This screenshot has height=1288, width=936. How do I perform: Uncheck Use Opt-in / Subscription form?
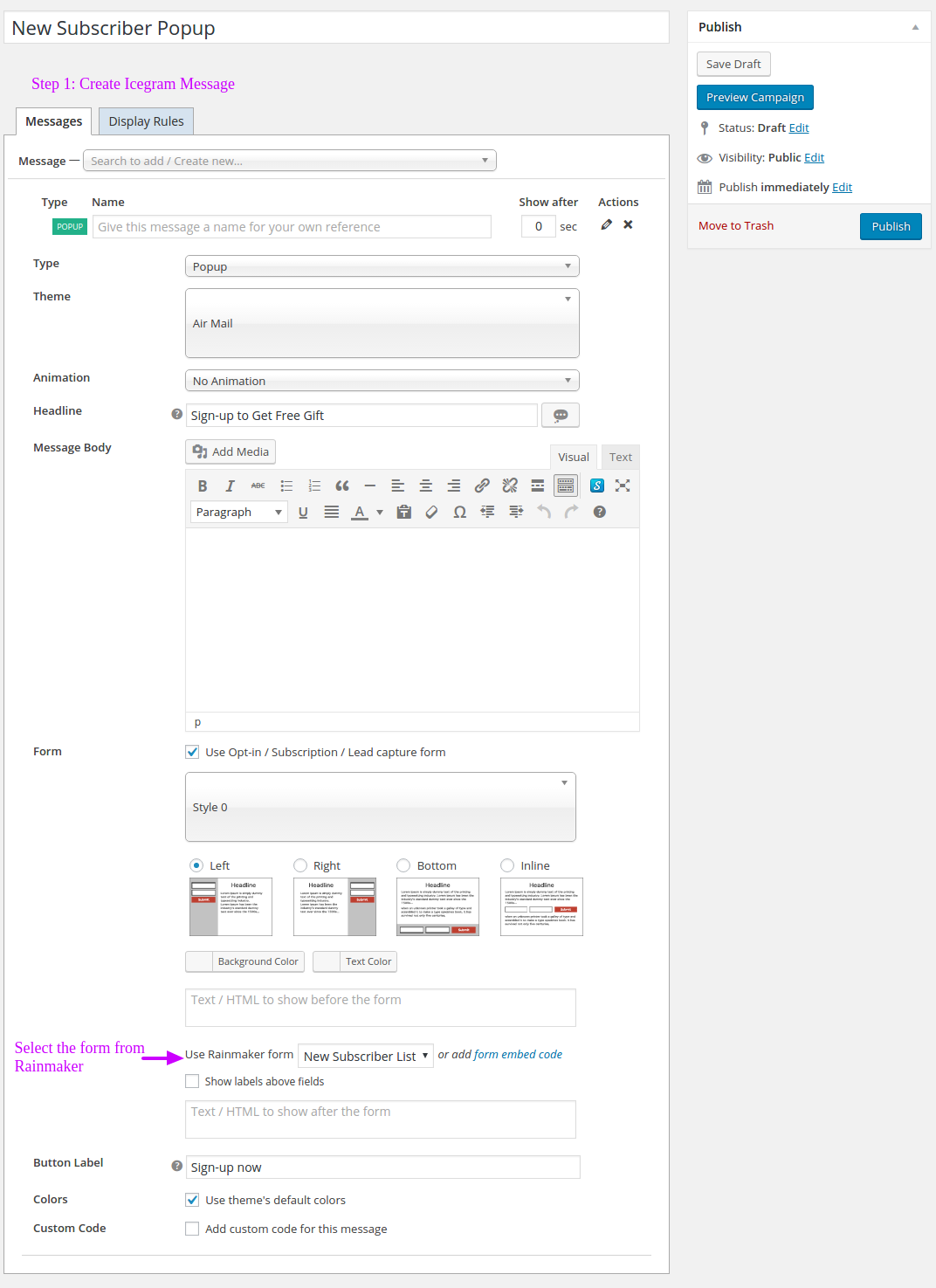click(192, 752)
